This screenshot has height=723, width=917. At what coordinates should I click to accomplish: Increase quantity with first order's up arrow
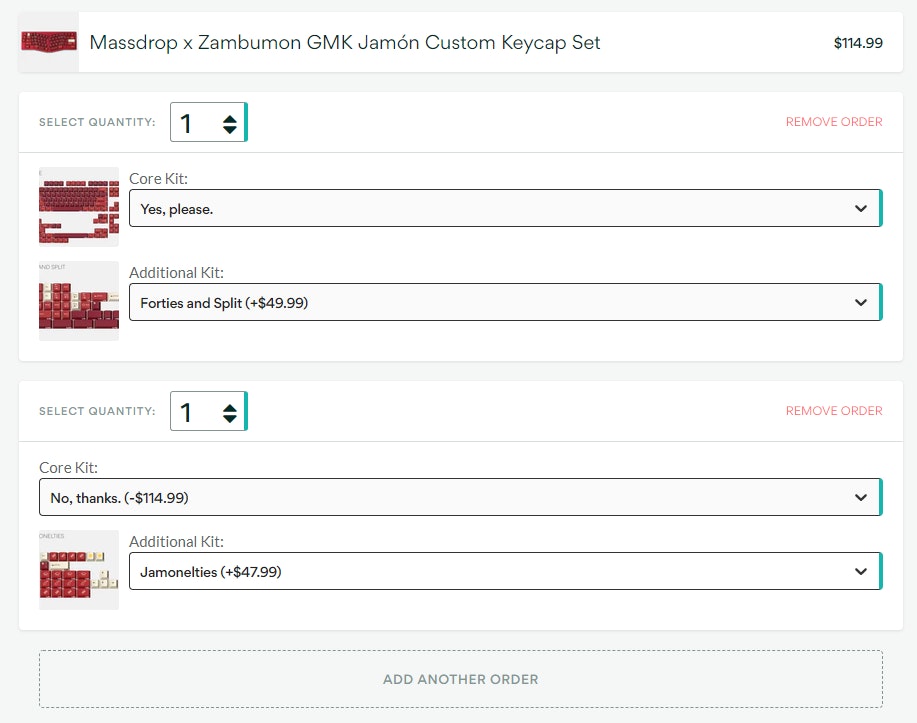pos(230,117)
